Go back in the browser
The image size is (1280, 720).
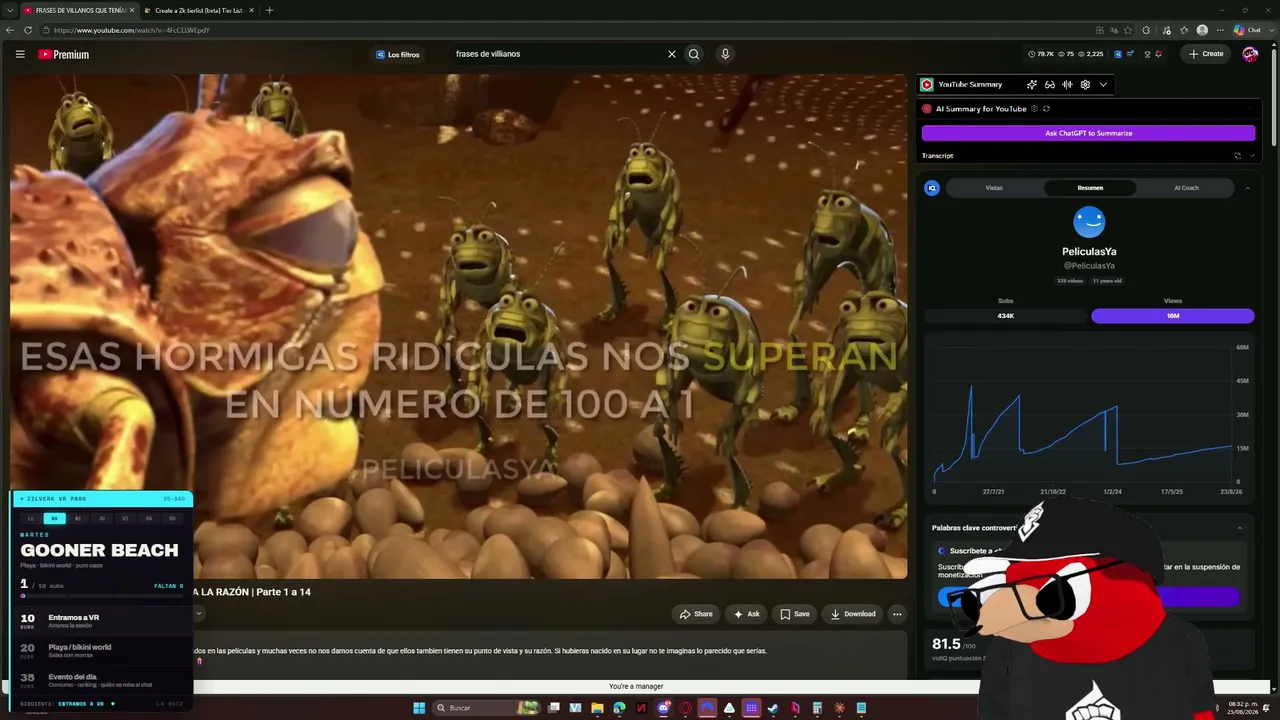click(10, 30)
